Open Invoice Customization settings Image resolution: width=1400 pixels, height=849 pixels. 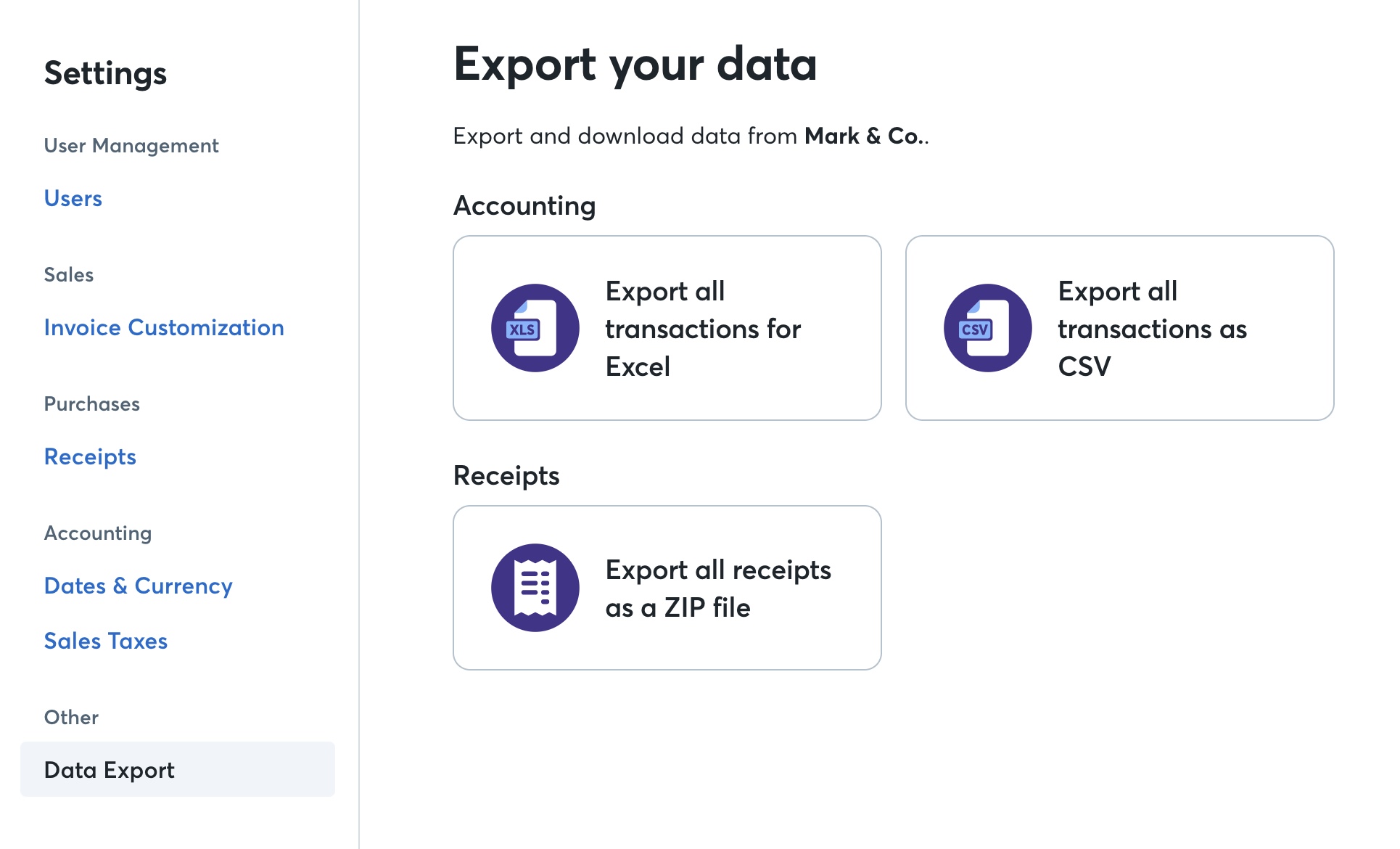click(x=164, y=327)
